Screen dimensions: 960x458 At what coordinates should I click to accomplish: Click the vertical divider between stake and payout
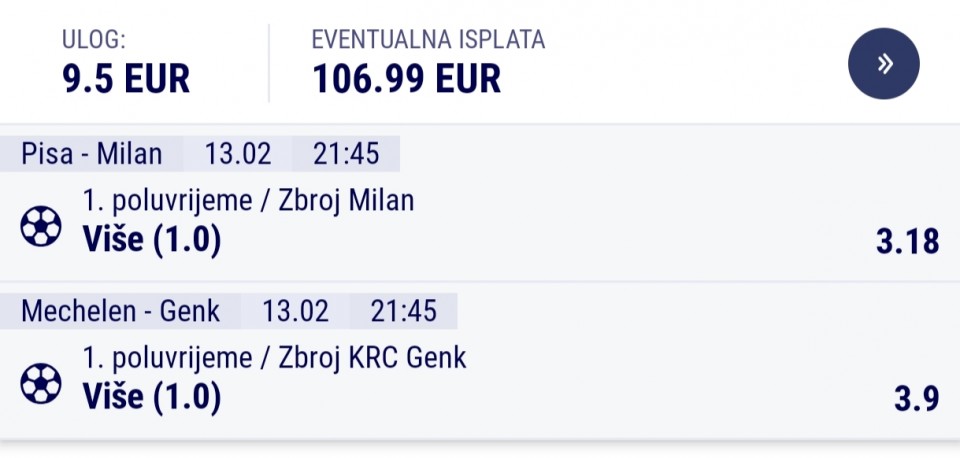[x=269, y=63]
